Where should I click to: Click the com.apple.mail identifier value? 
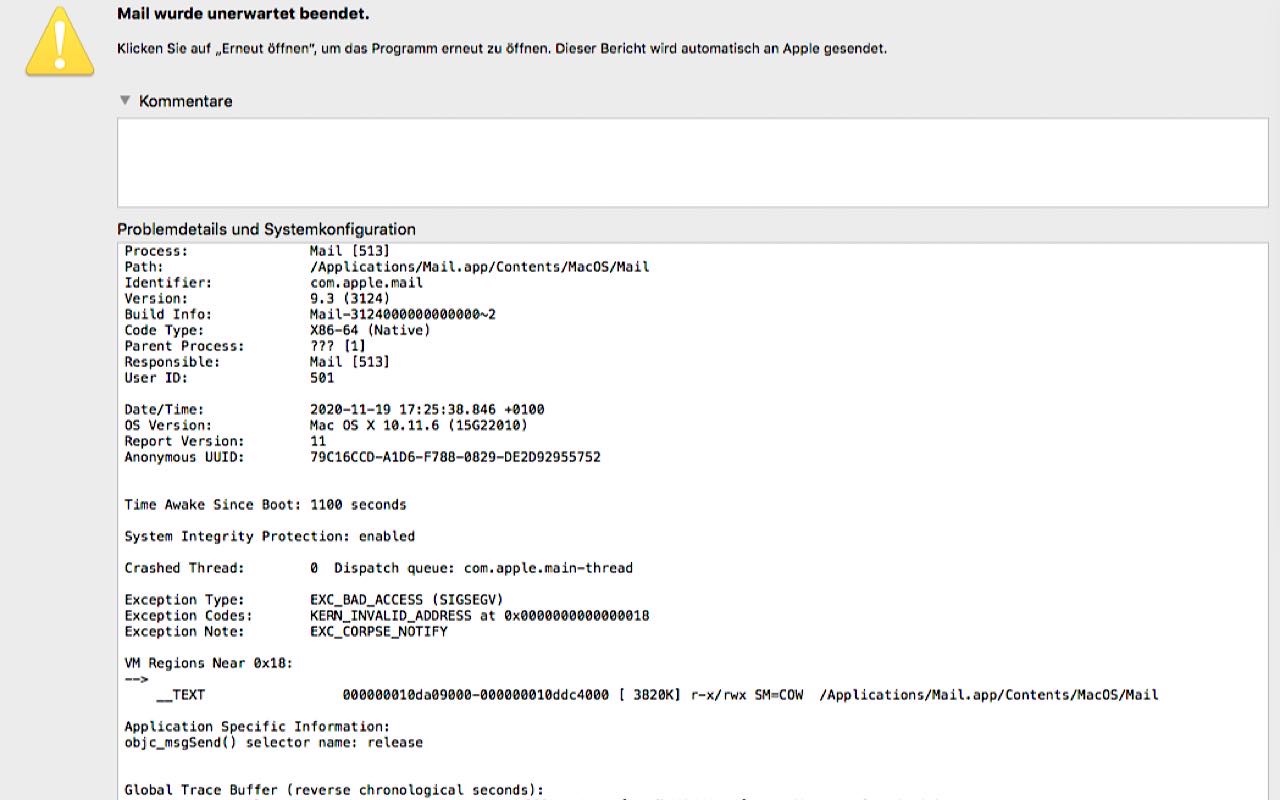[x=366, y=283]
